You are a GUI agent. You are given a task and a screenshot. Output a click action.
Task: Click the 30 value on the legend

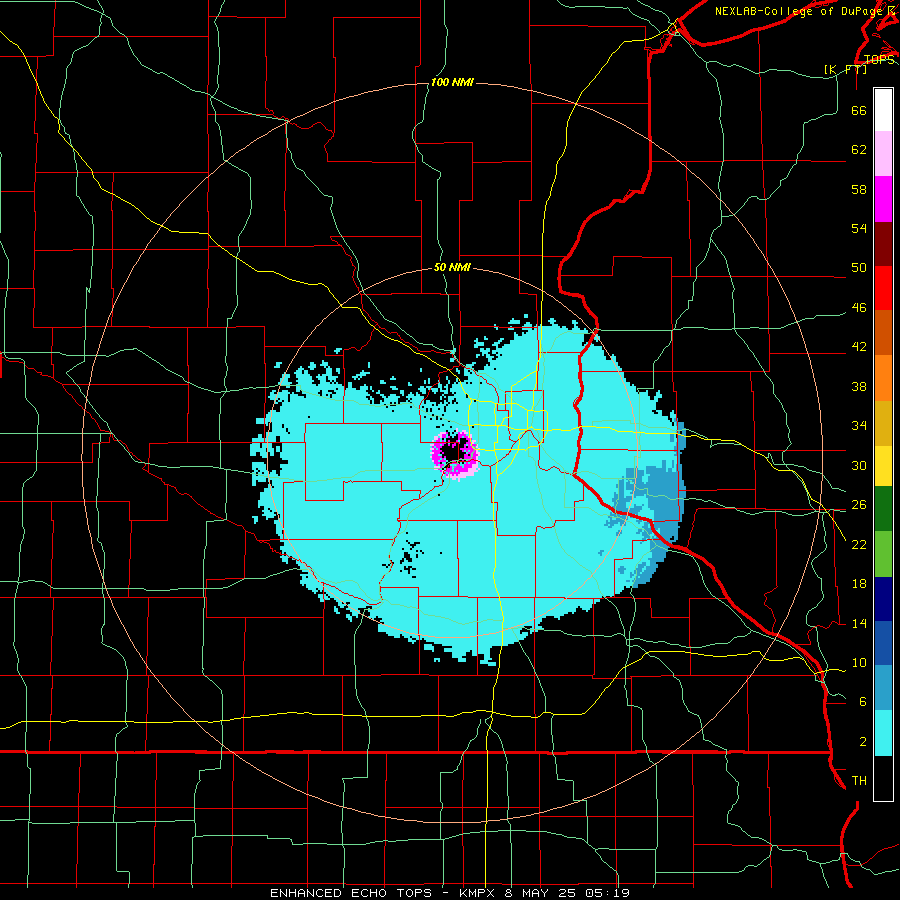point(859,465)
